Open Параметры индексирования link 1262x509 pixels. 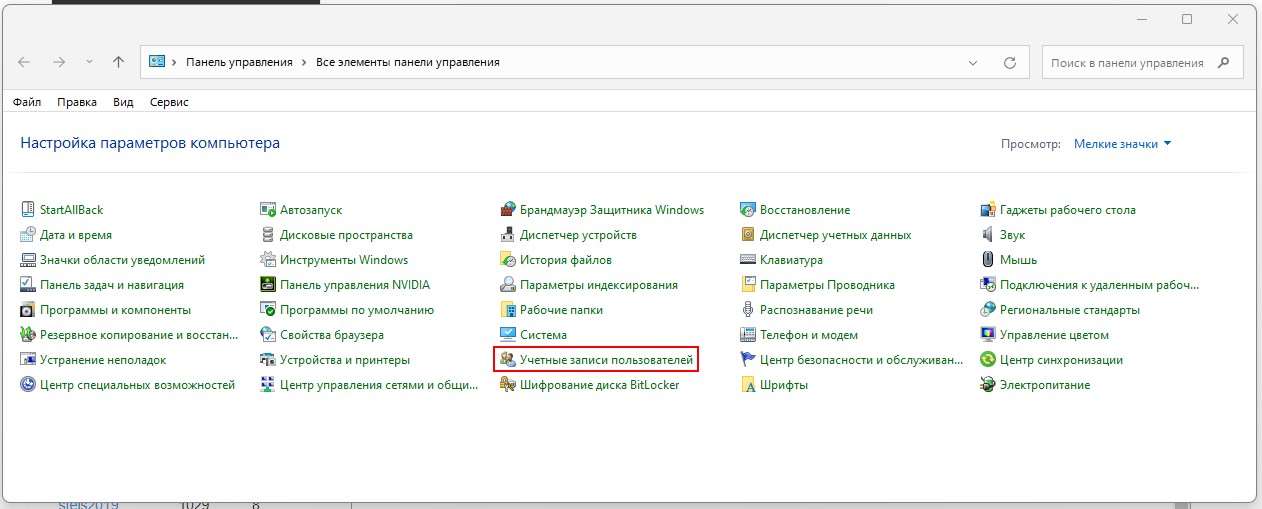(x=599, y=285)
